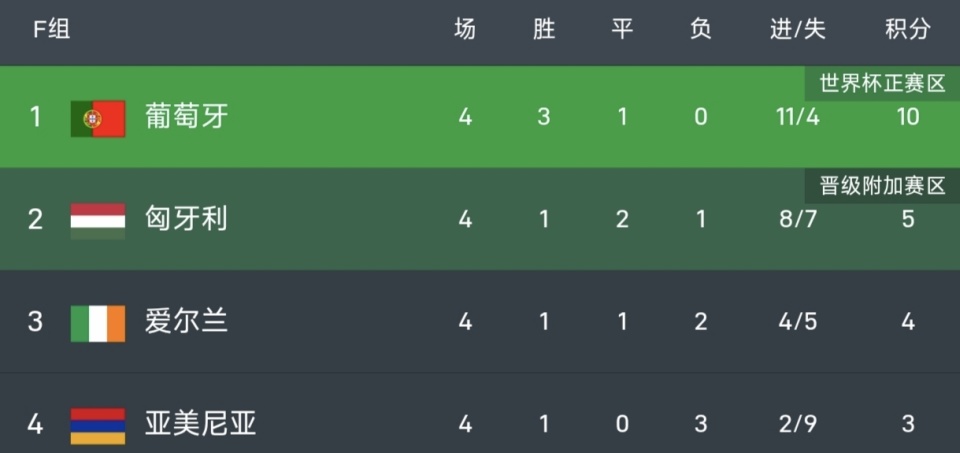The image size is (960, 453).
Task: Click the 进/失 column header
Action: click(x=797, y=30)
